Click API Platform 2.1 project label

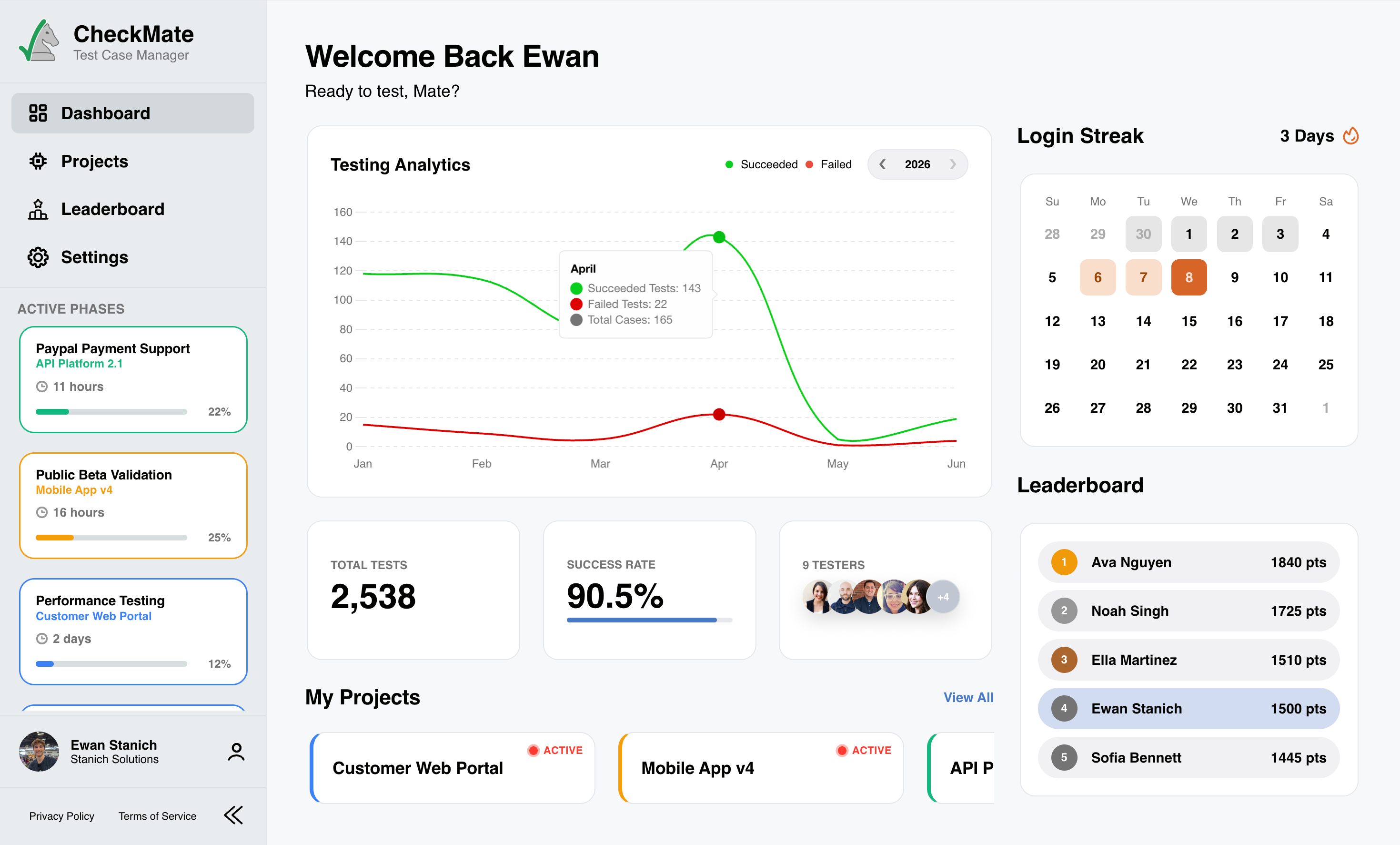[x=79, y=363]
